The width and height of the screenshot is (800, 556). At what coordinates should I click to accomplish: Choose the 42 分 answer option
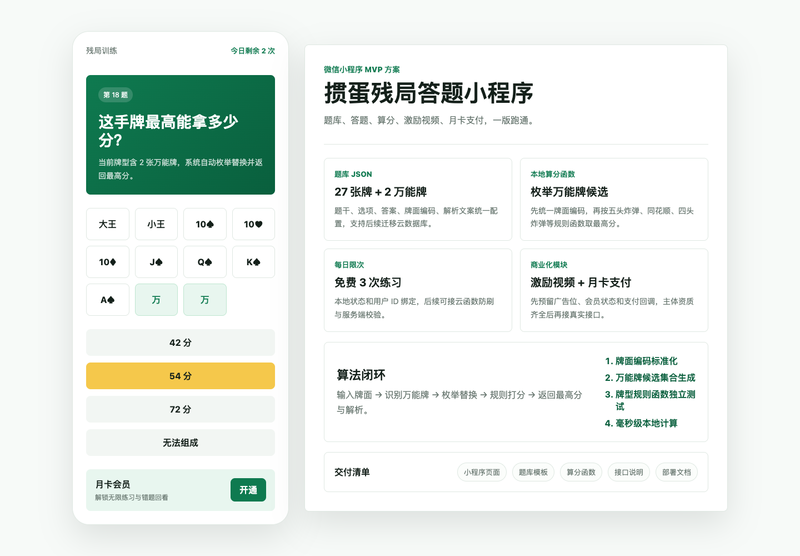(180, 342)
